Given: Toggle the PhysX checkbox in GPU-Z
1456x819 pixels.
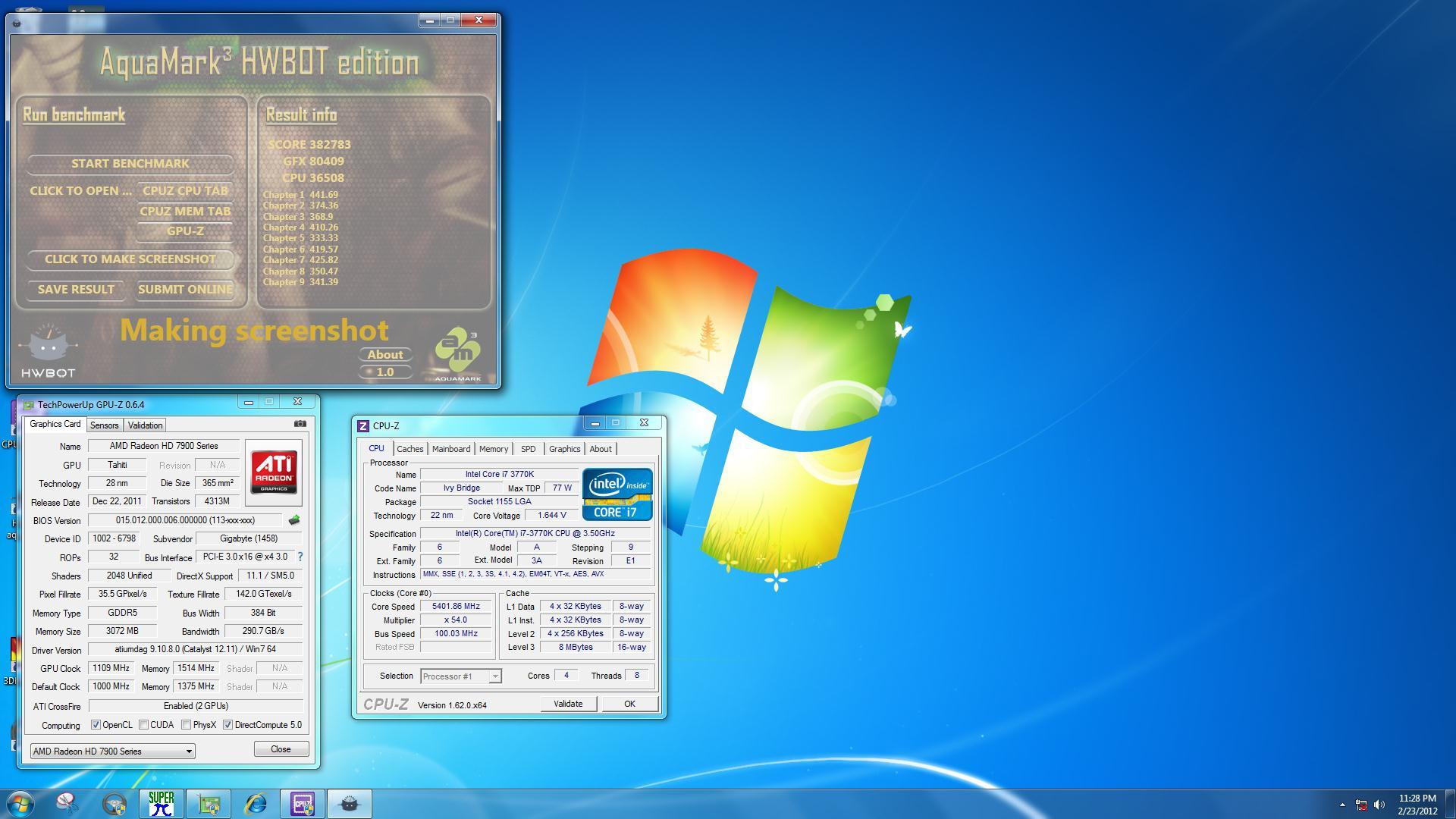Looking at the screenshot, I should (x=186, y=725).
